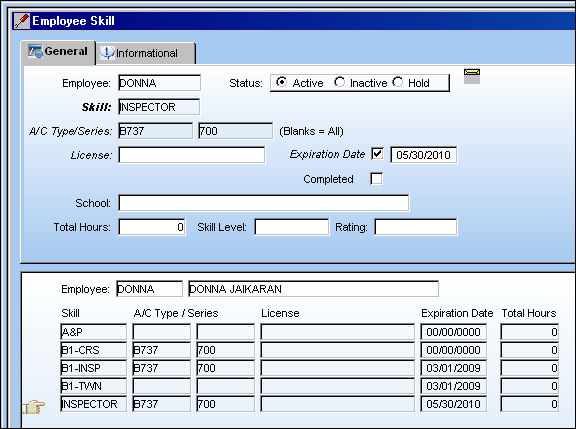This screenshot has width=576, height=429.
Task: Click expiration date of A&P row
Action: click(x=454, y=332)
